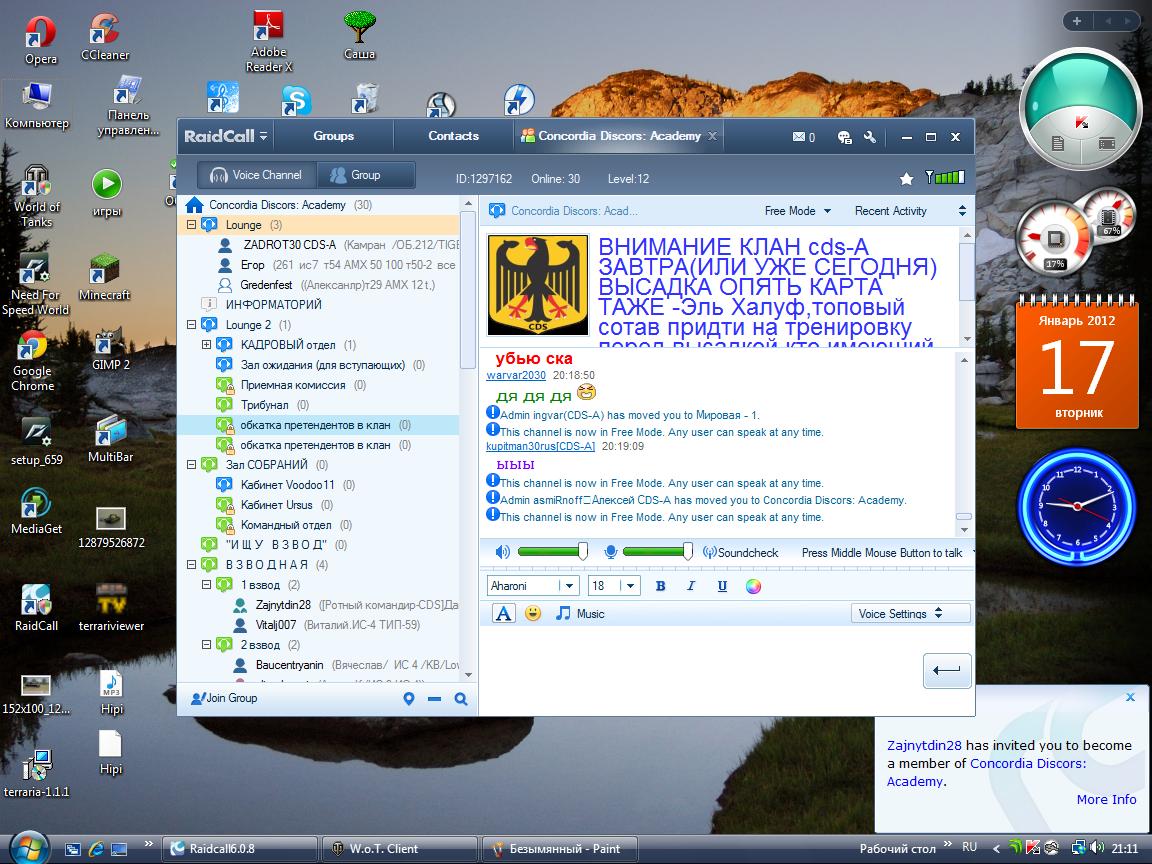The height and width of the screenshot is (864, 1152).
Task: Locate my position with the pin icon
Action: [x=409, y=699]
